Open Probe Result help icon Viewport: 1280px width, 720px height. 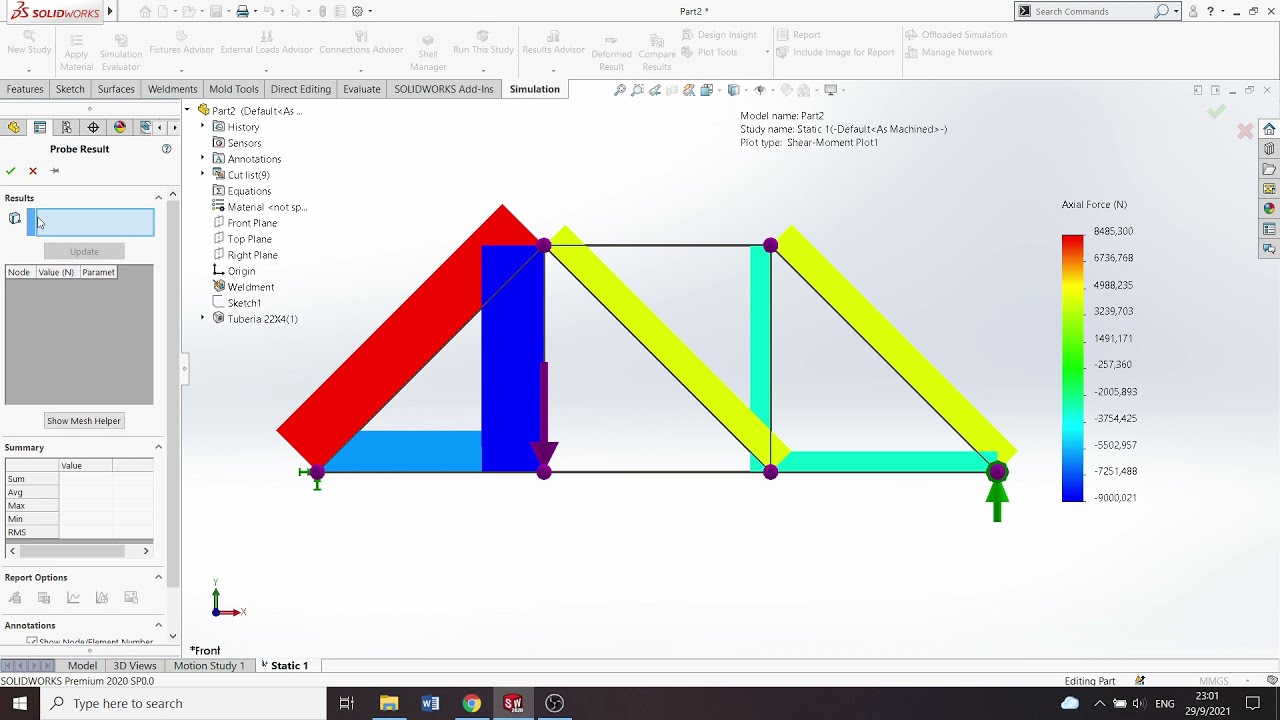pos(167,149)
